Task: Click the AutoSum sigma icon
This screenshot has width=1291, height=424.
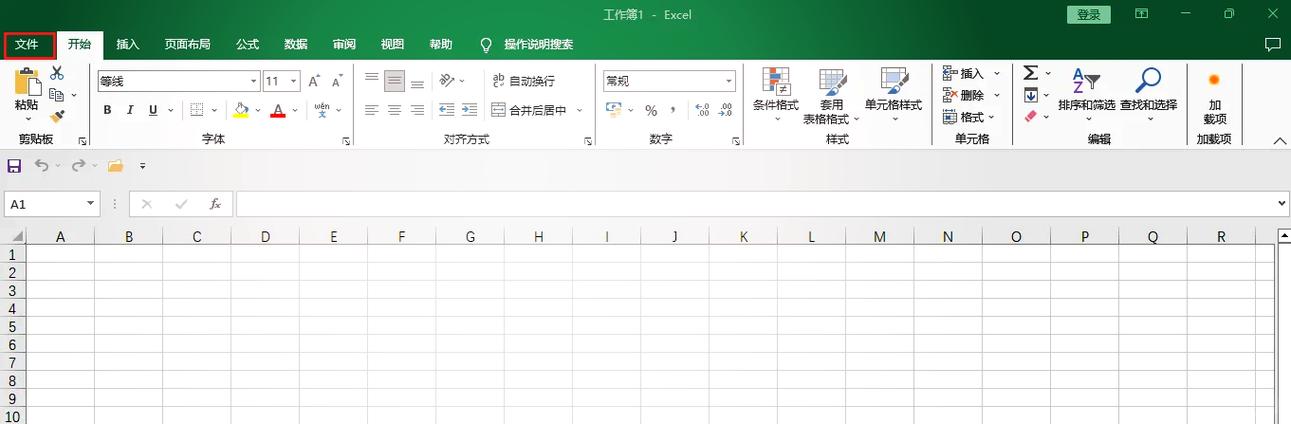Action: [1031, 73]
